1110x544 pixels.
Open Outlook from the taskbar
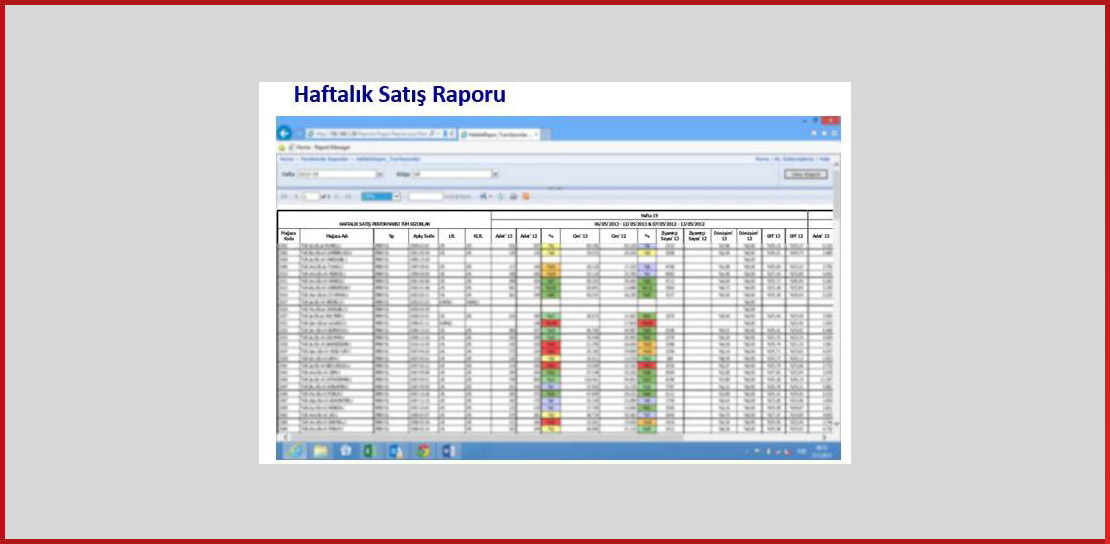click(x=396, y=451)
